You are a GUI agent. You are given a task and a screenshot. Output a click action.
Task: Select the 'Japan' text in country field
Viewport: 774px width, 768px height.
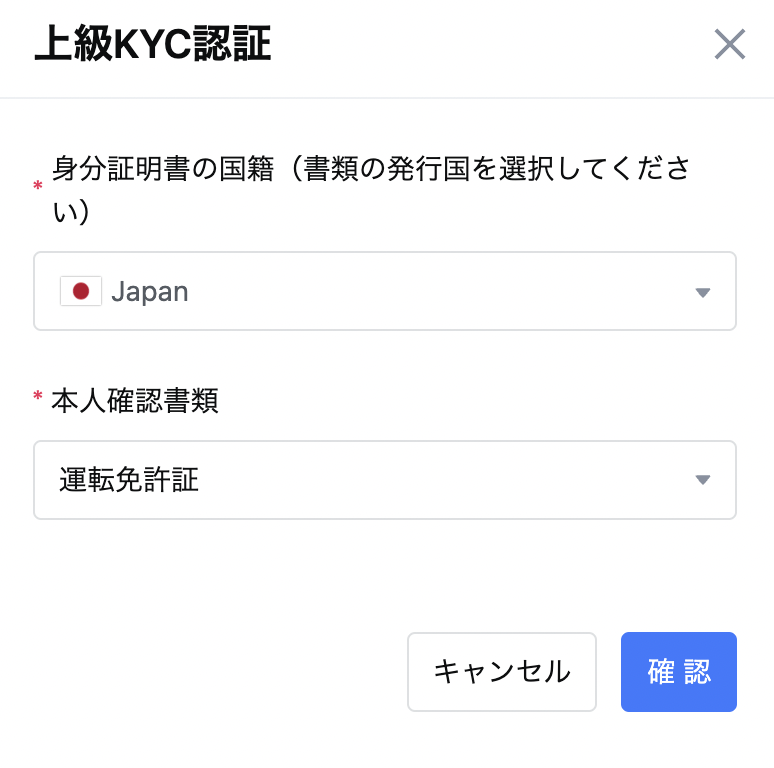click(150, 292)
